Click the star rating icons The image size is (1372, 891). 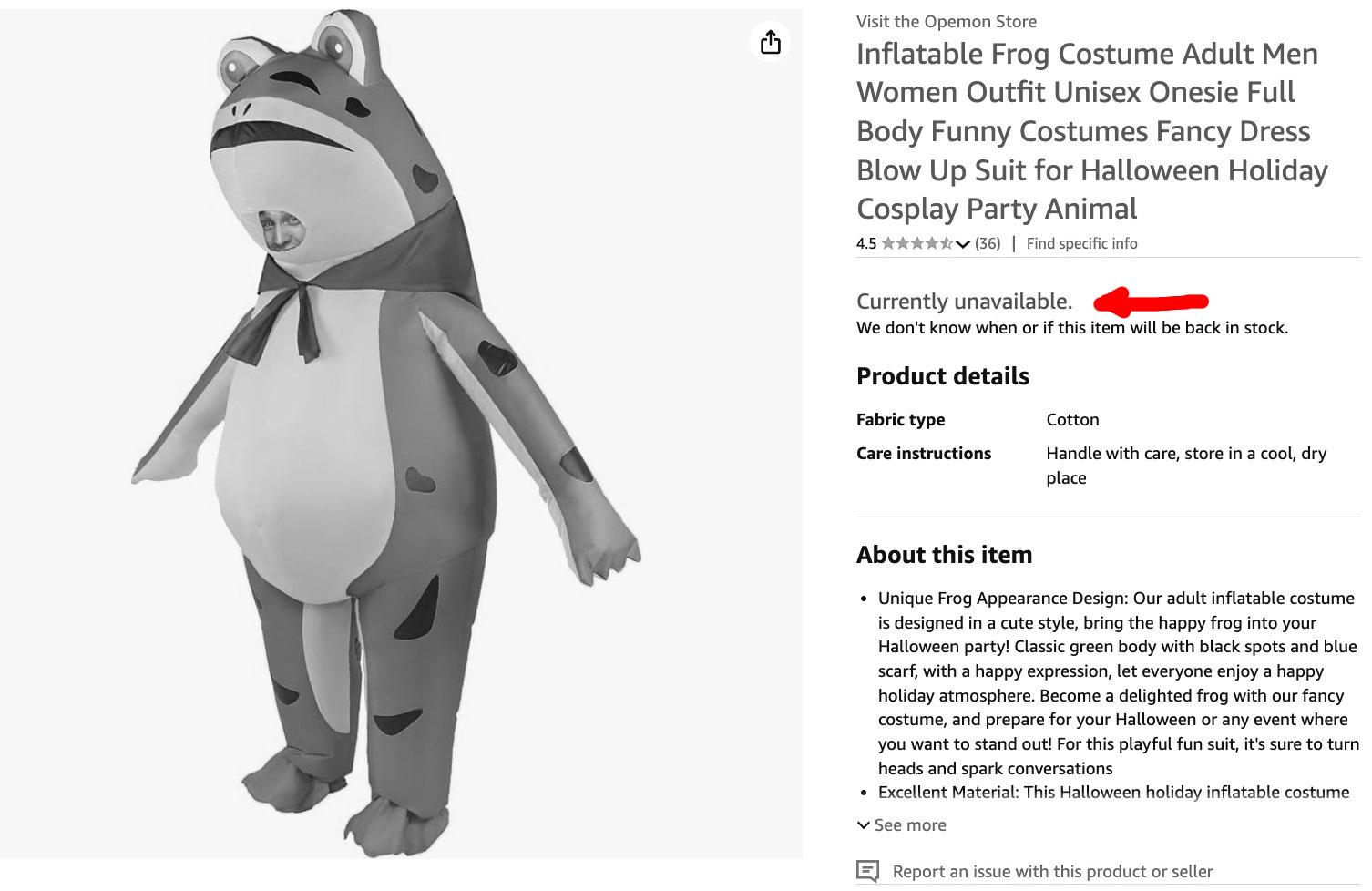pyautogui.click(x=916, y=243)
